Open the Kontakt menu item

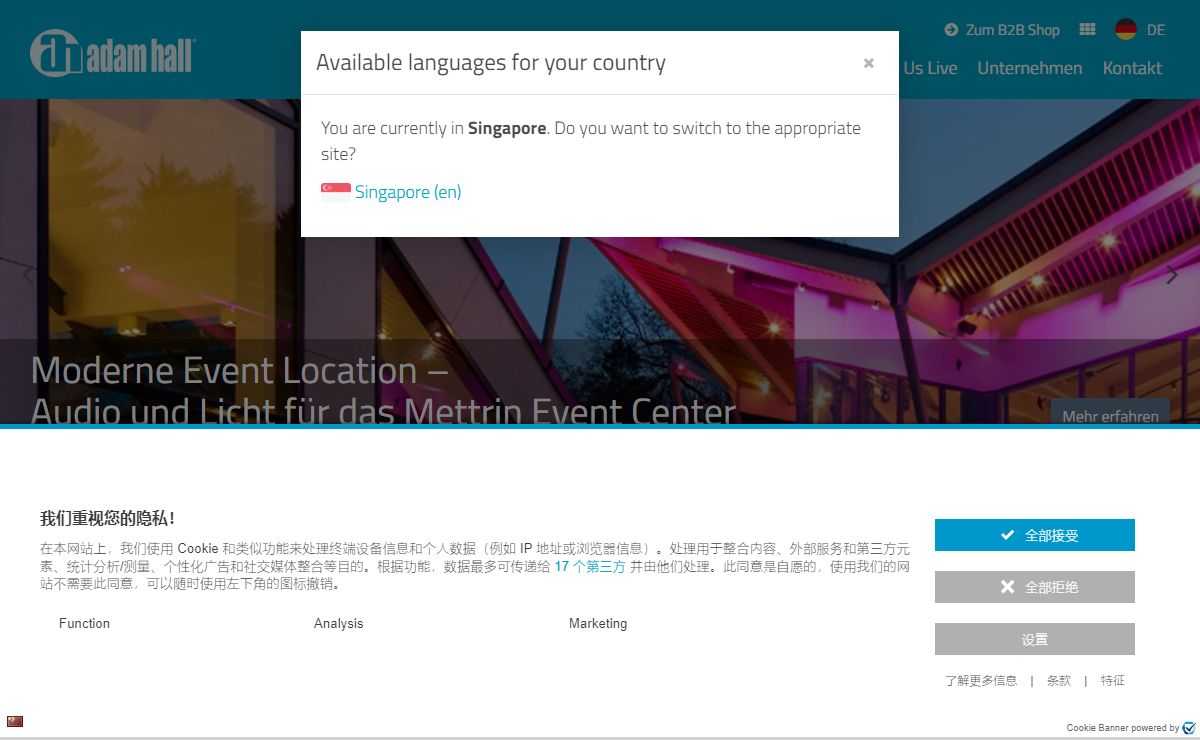[1132, 68]
